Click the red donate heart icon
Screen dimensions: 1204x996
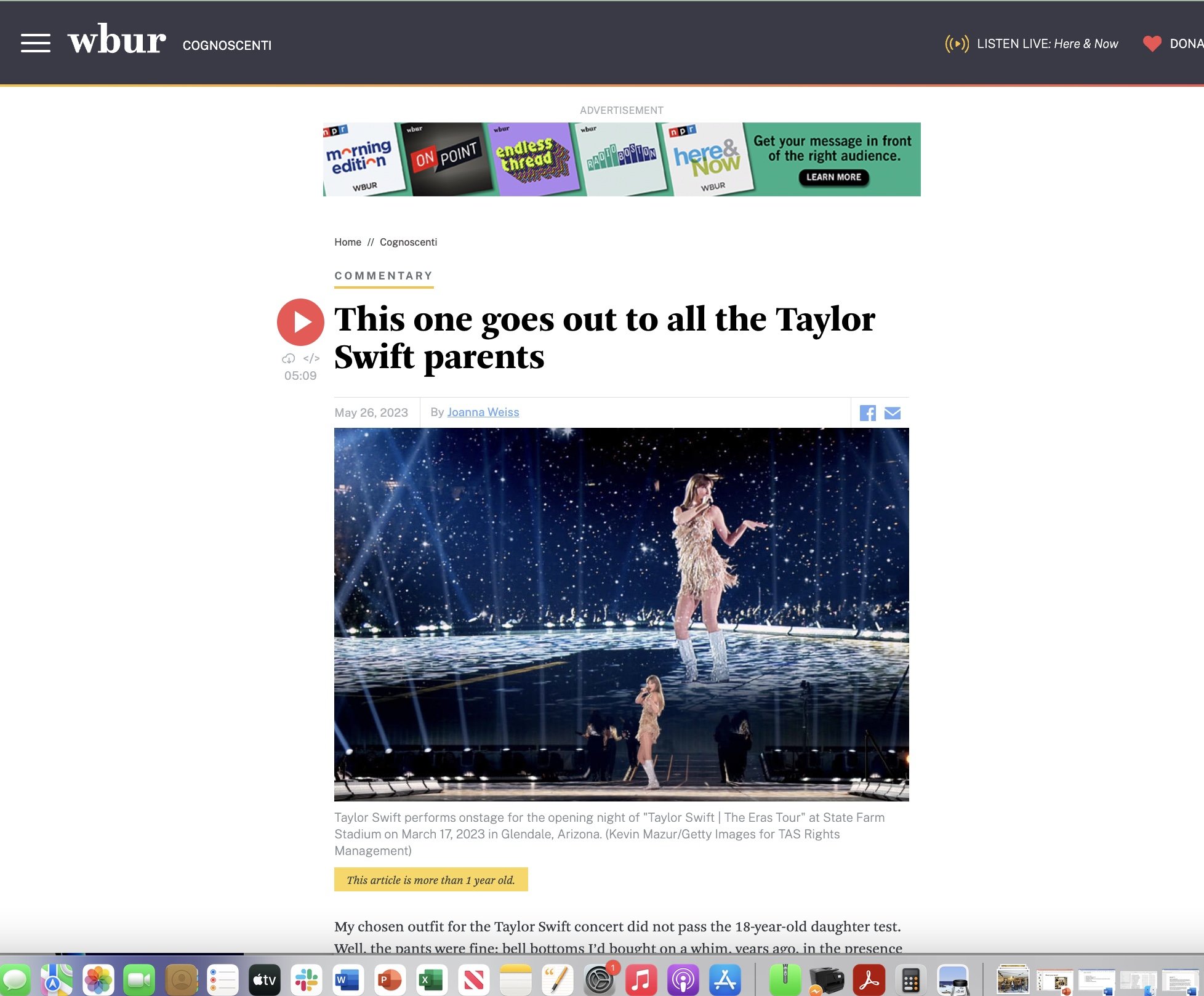pos(1152,44)
